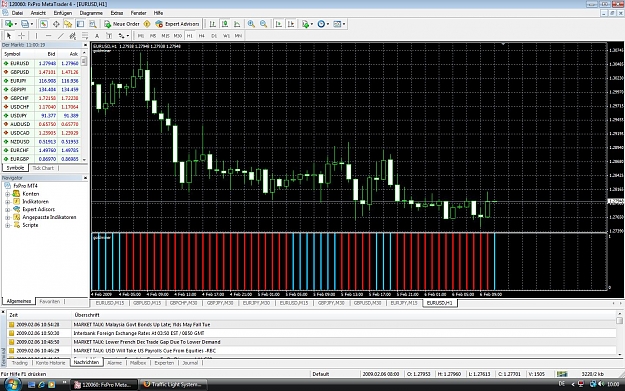Toggle the Navigator star-folder icon
625x391 pixels.
[x=68, y=24]
